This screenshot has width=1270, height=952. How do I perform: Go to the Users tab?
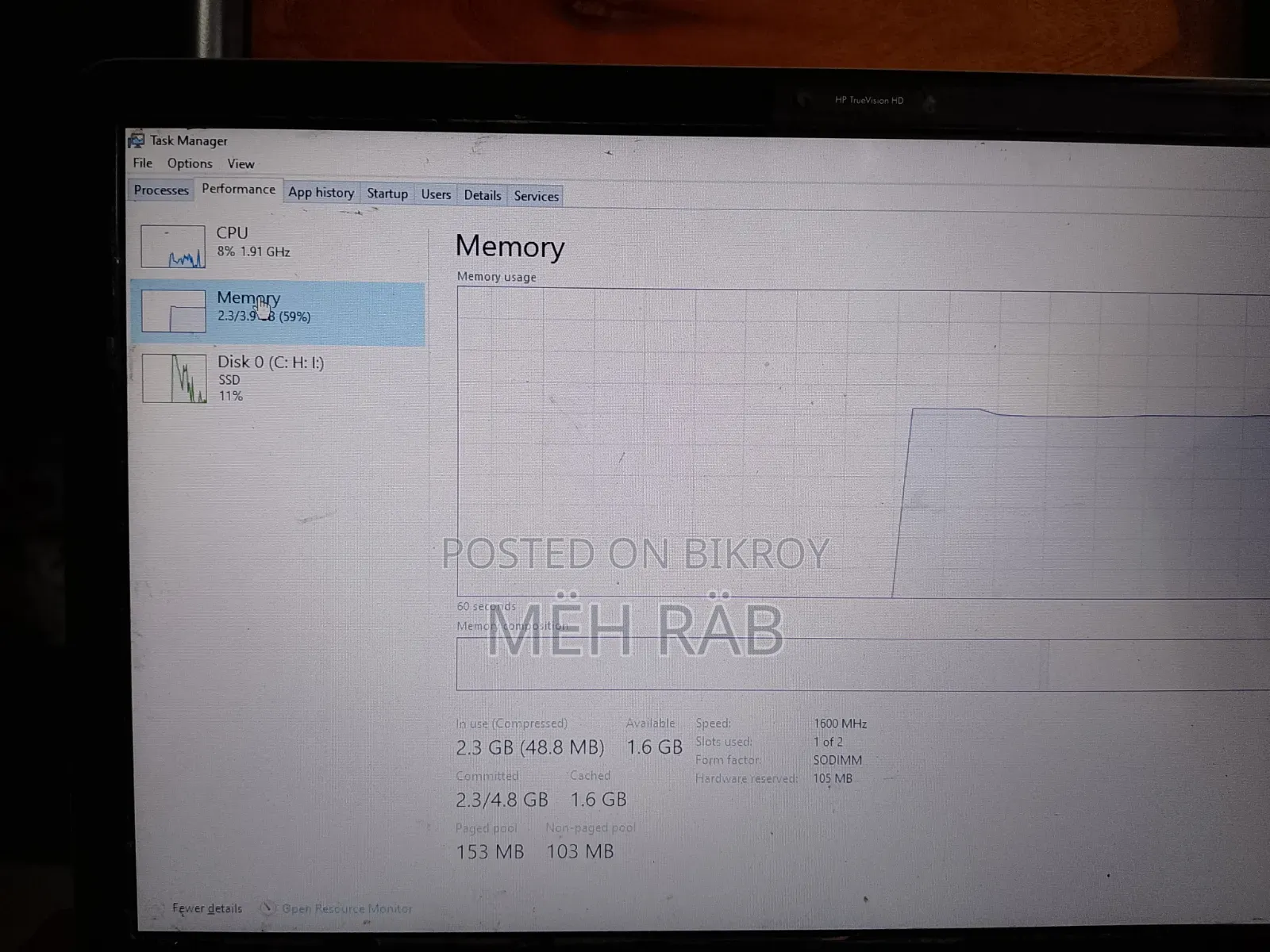[x=436, y=194]
